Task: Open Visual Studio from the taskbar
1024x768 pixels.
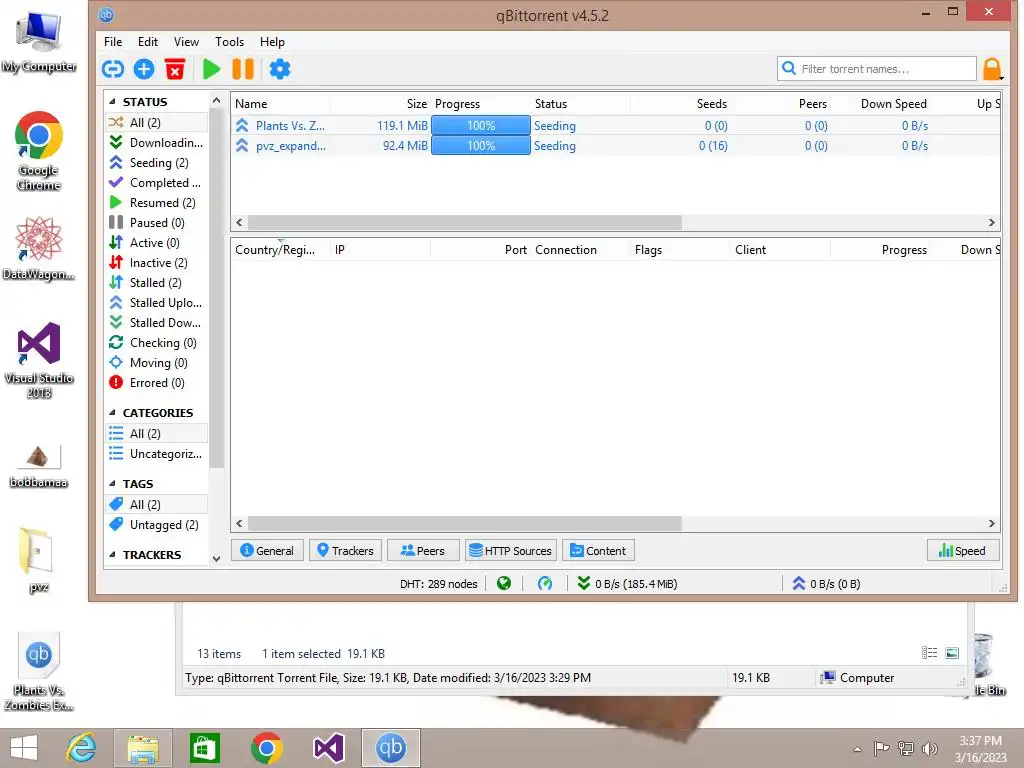Action: pyautogui.click(x=328, y=748)
